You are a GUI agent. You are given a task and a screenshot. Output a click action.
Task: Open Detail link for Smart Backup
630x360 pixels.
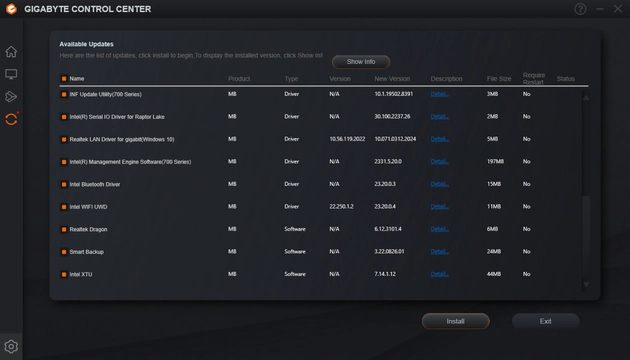click(440, 252)
